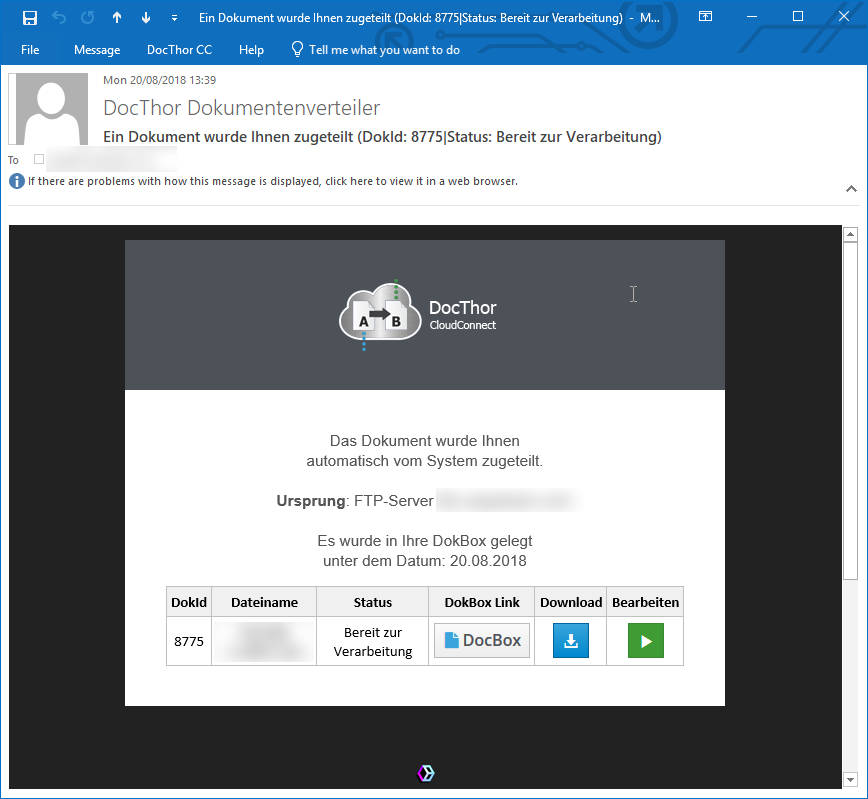Click the info bar to view in browser
The width and height of the screenshot is (868, 799).
273,181
